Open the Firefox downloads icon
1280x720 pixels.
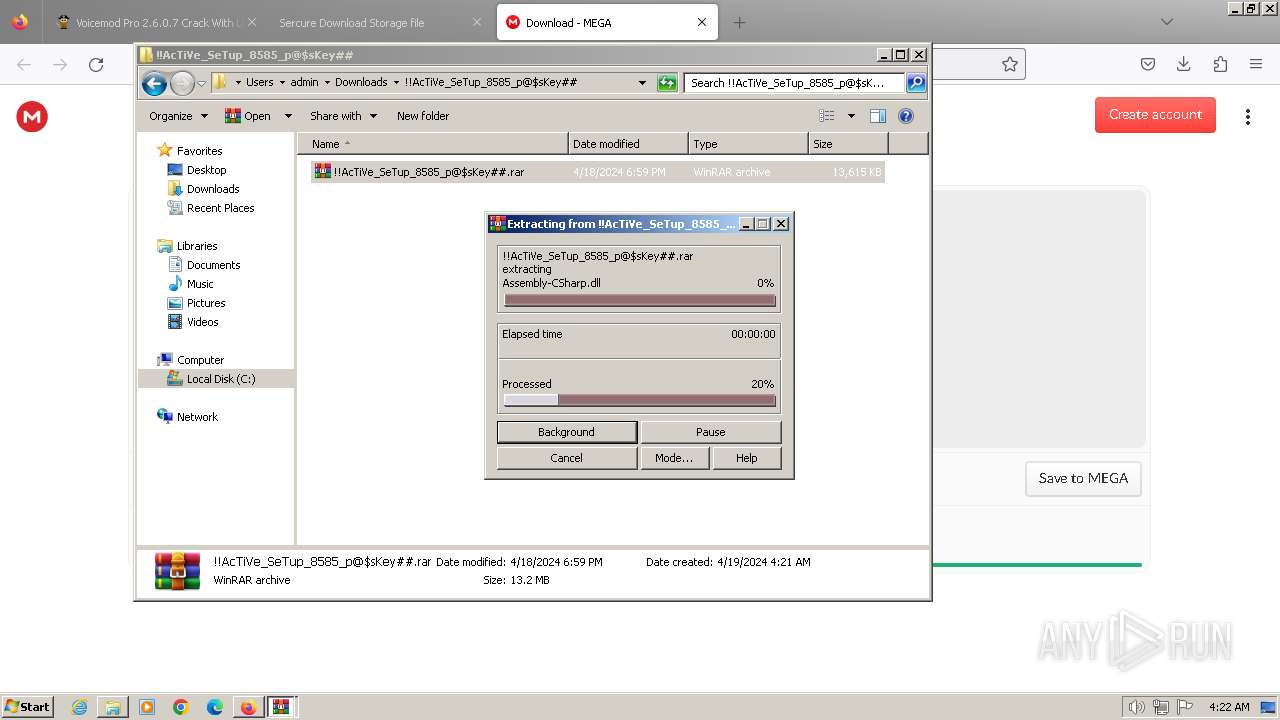coord(1184,64)
